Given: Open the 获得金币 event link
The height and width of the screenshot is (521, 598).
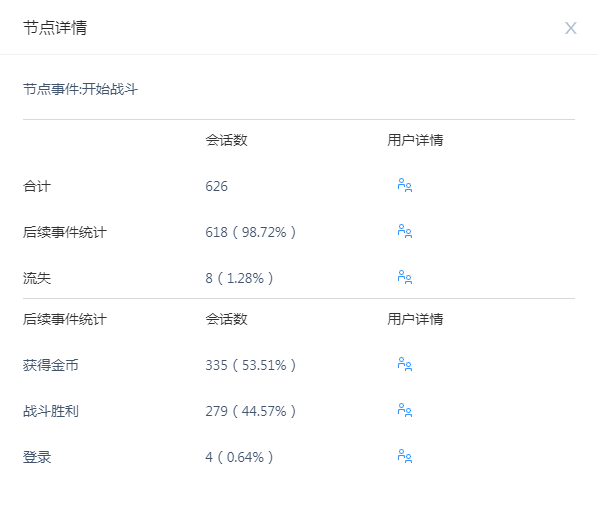Looking at the screenshot, I should (x=51, y=365).
